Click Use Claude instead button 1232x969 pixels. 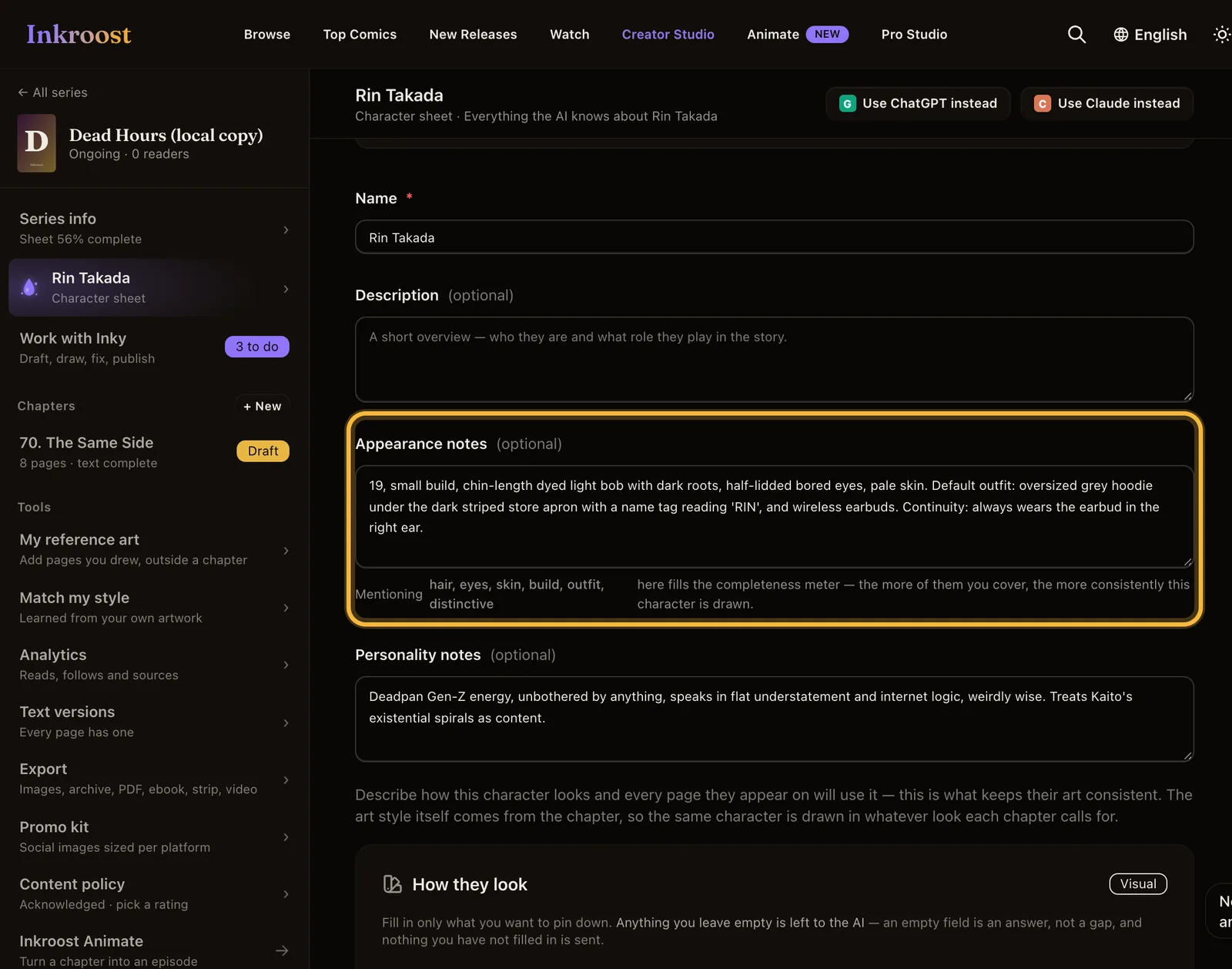[1106, 103]
